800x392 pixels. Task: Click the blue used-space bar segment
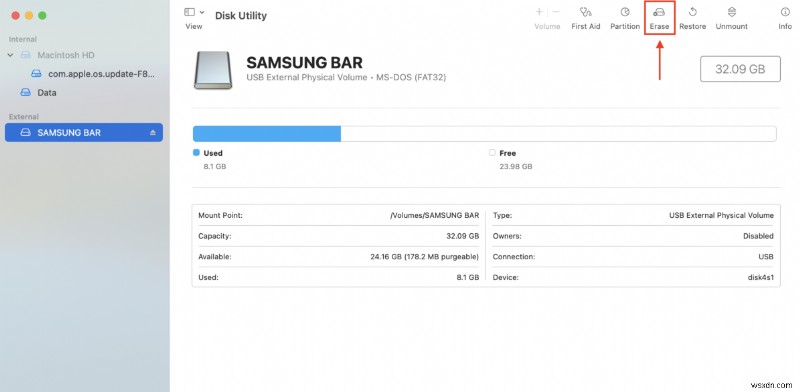tap(267, 134)
